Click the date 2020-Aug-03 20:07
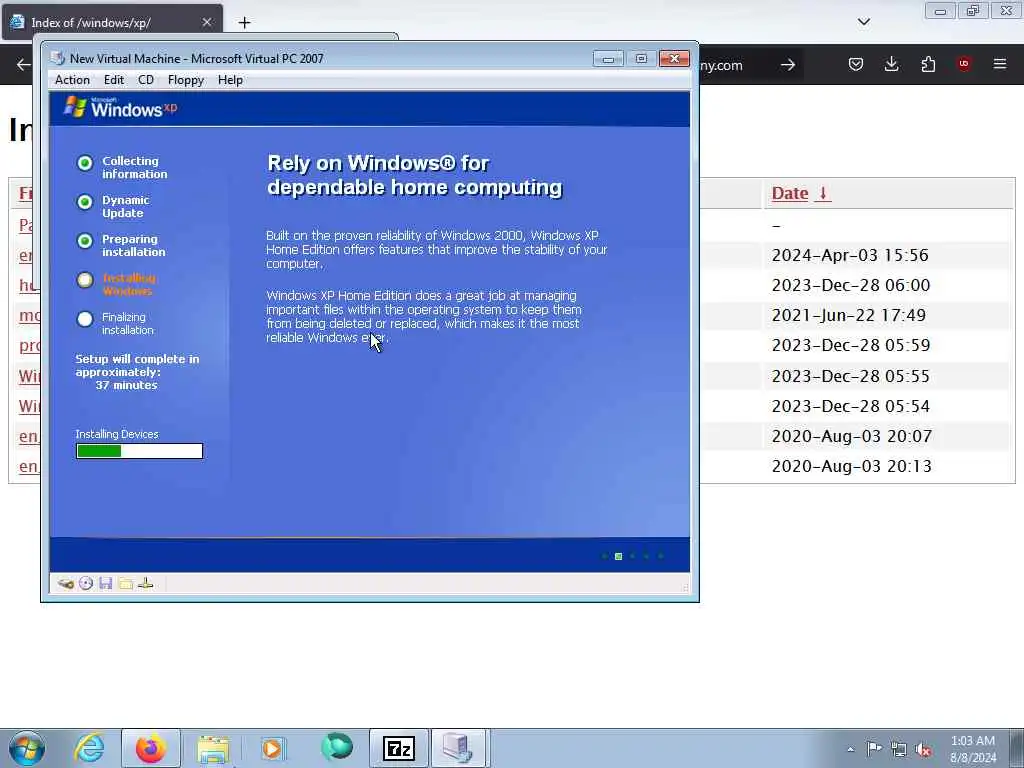 (x=852, y=436)
